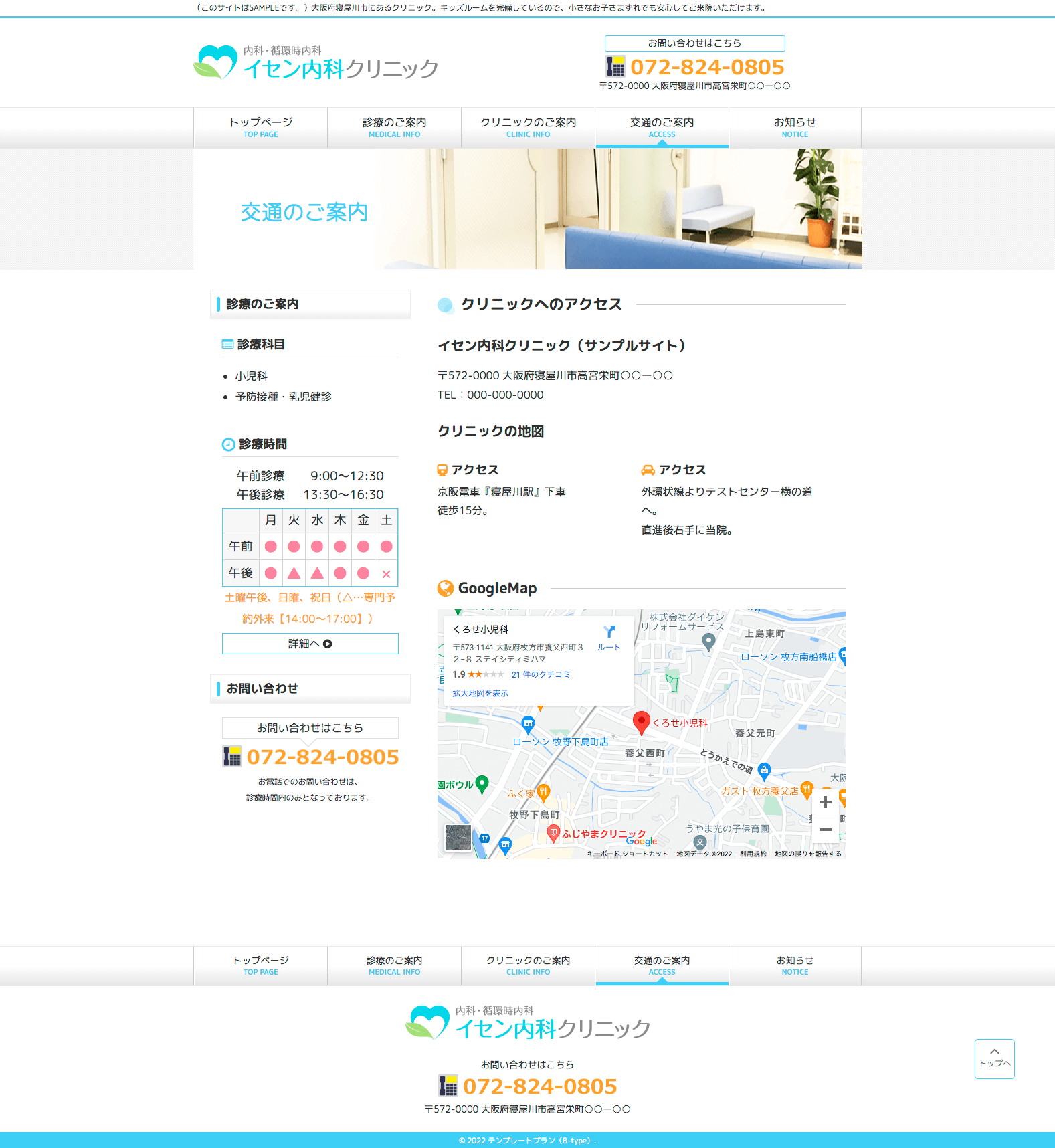The height and width of the screenshot is (1148, 1055).
Task: Zoom in on the Google map
Action: 825,802
